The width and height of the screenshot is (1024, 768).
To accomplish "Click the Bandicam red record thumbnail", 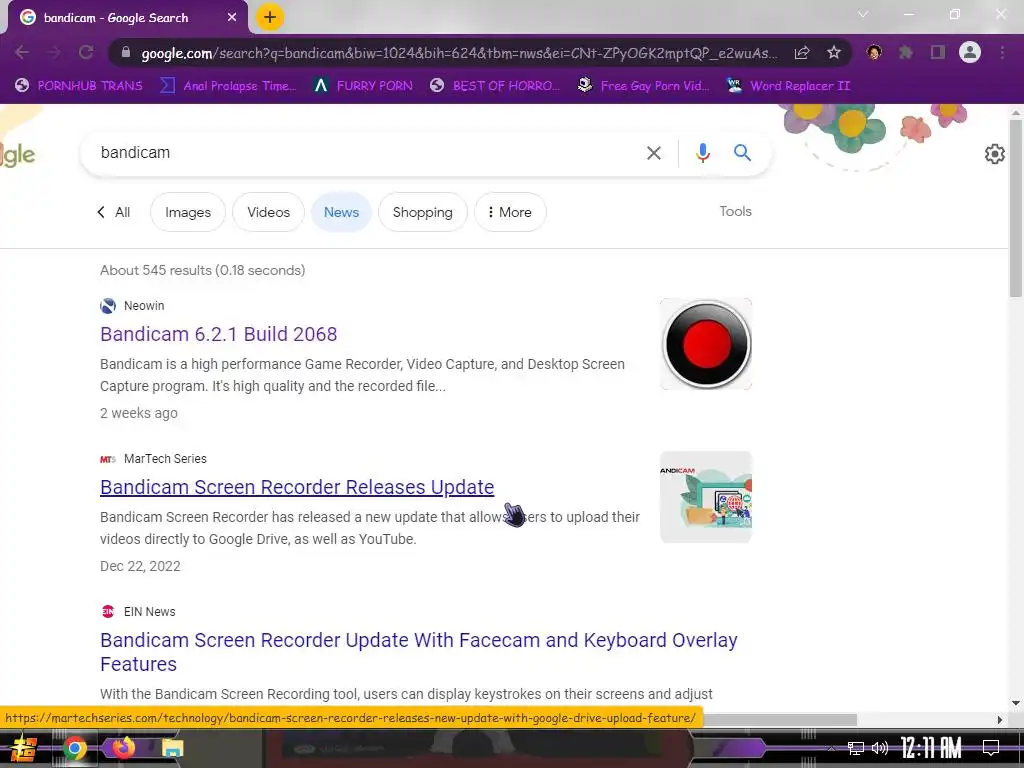I will coord(706,344).
